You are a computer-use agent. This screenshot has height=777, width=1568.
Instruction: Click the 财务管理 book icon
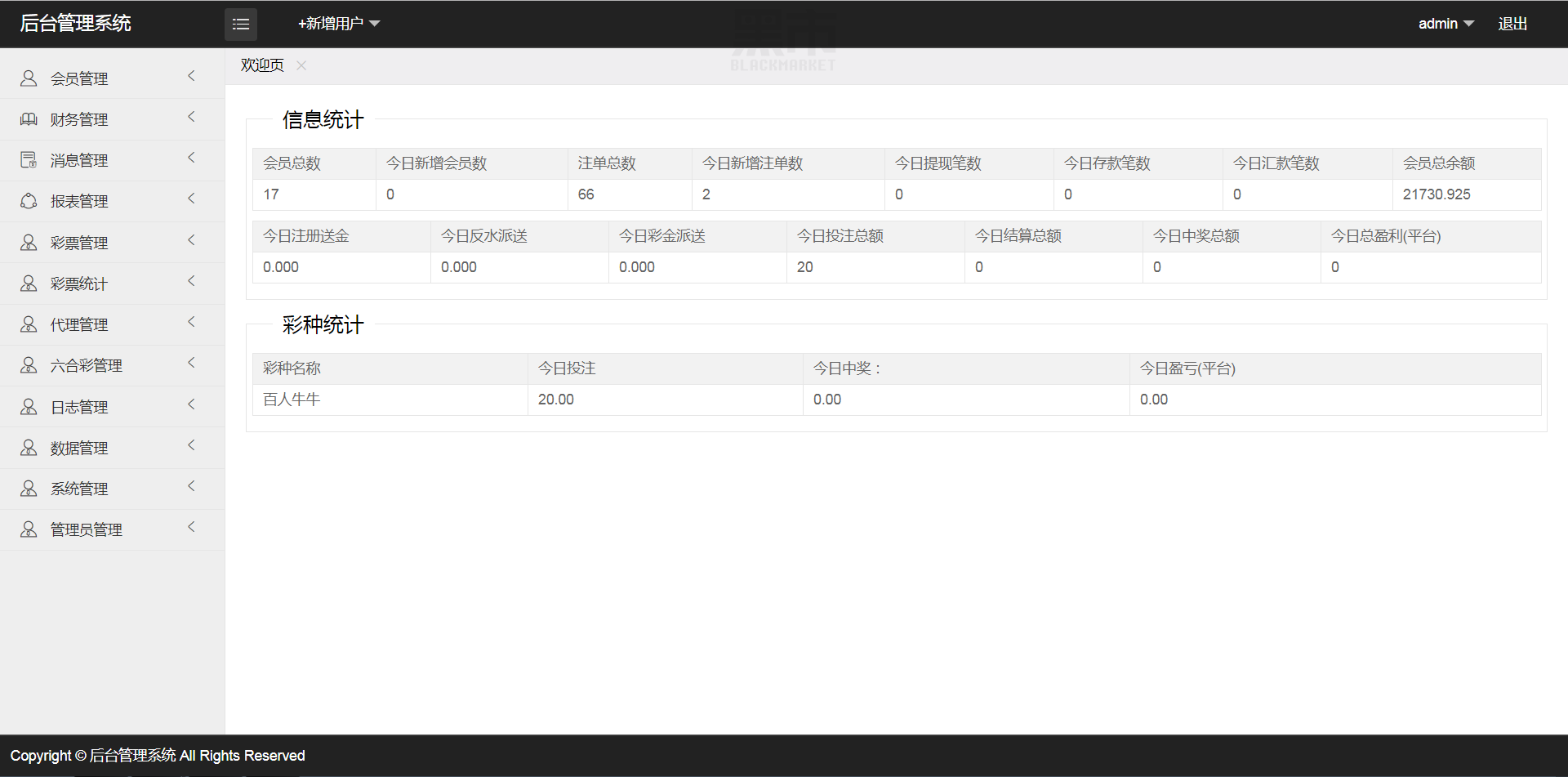click(x=29, y=119)
